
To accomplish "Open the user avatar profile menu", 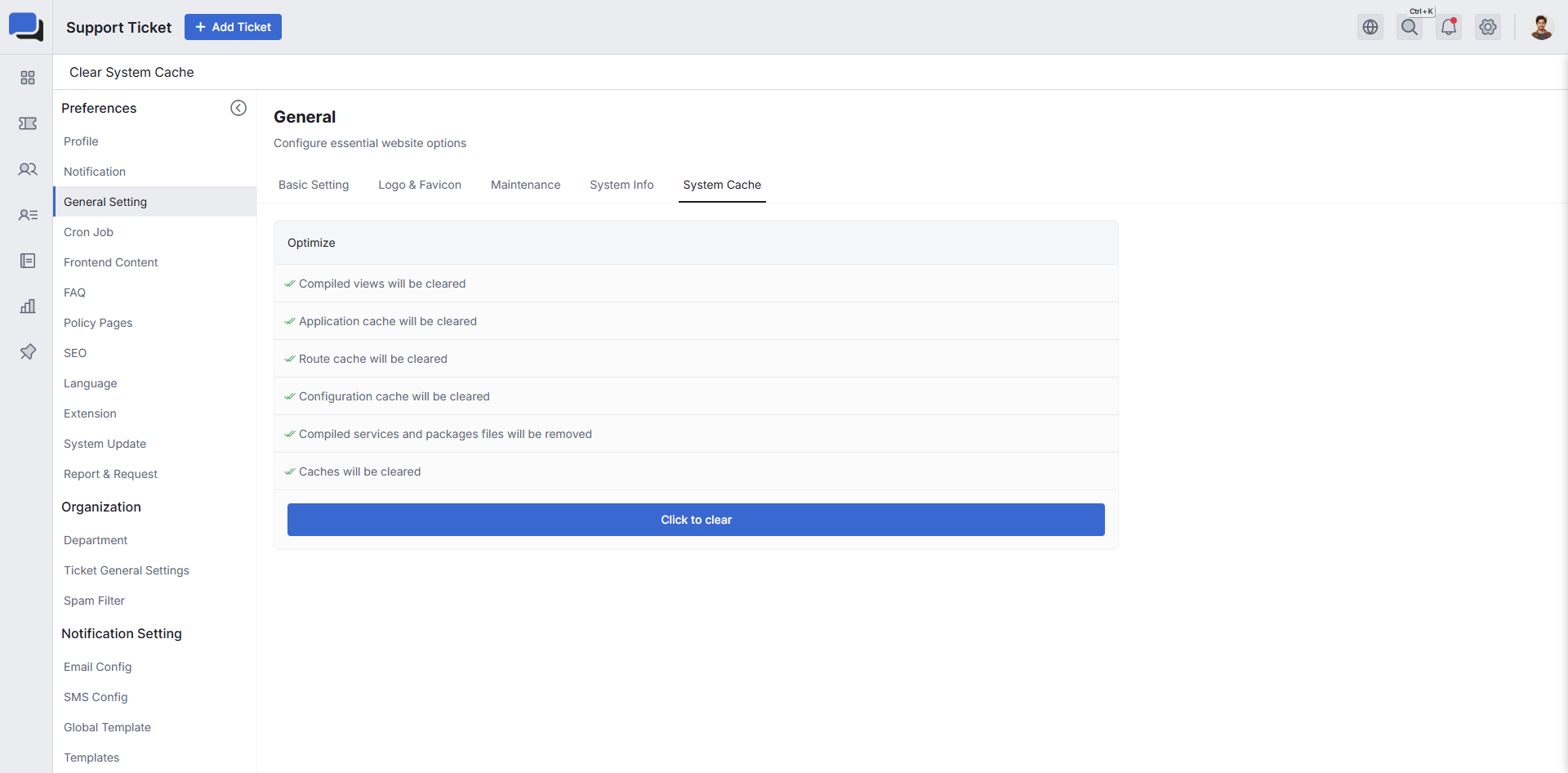I will [1541, 27].
